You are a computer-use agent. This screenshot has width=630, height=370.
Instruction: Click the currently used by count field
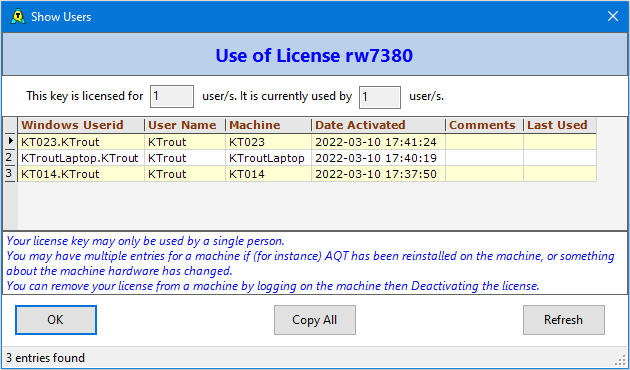click(380, 97)
